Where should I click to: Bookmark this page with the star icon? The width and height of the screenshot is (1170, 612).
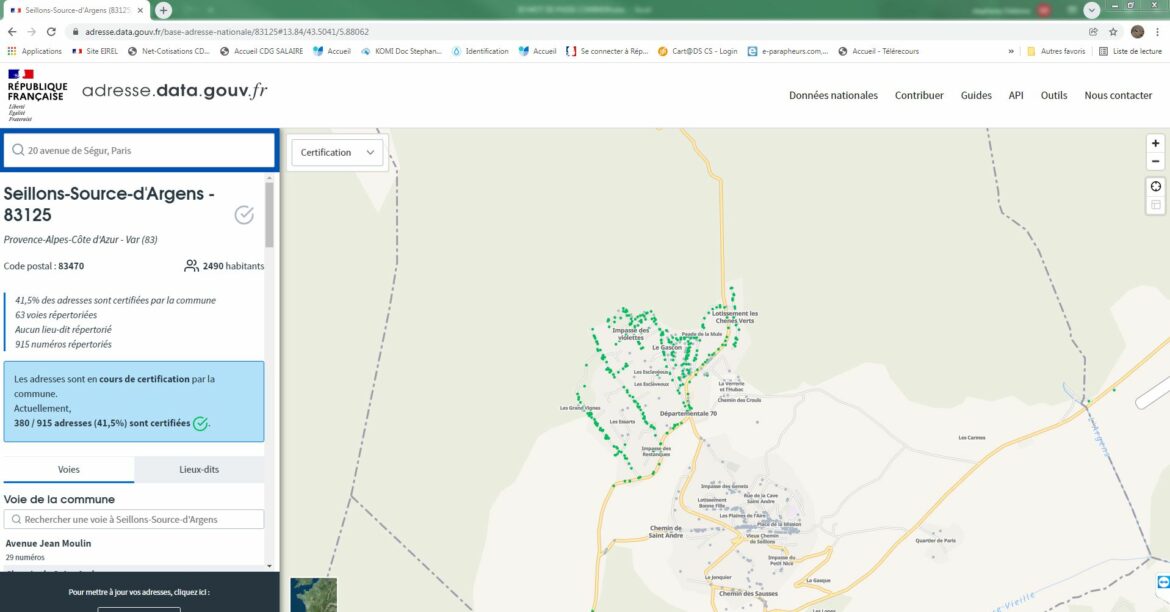[x=1113, y=31]
